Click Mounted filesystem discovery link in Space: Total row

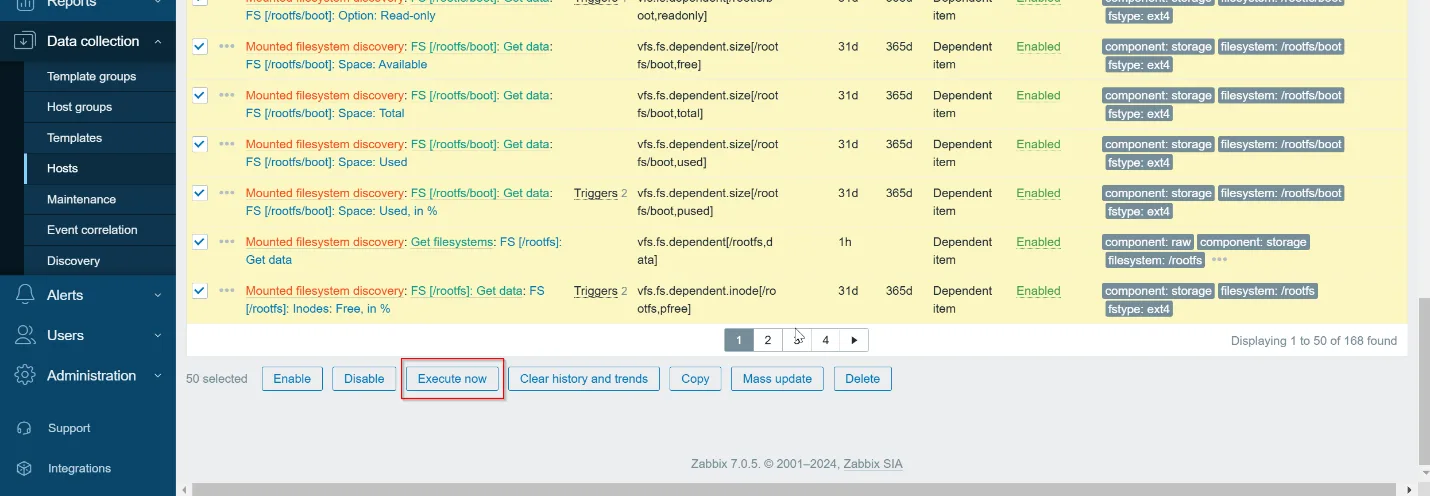325,96
